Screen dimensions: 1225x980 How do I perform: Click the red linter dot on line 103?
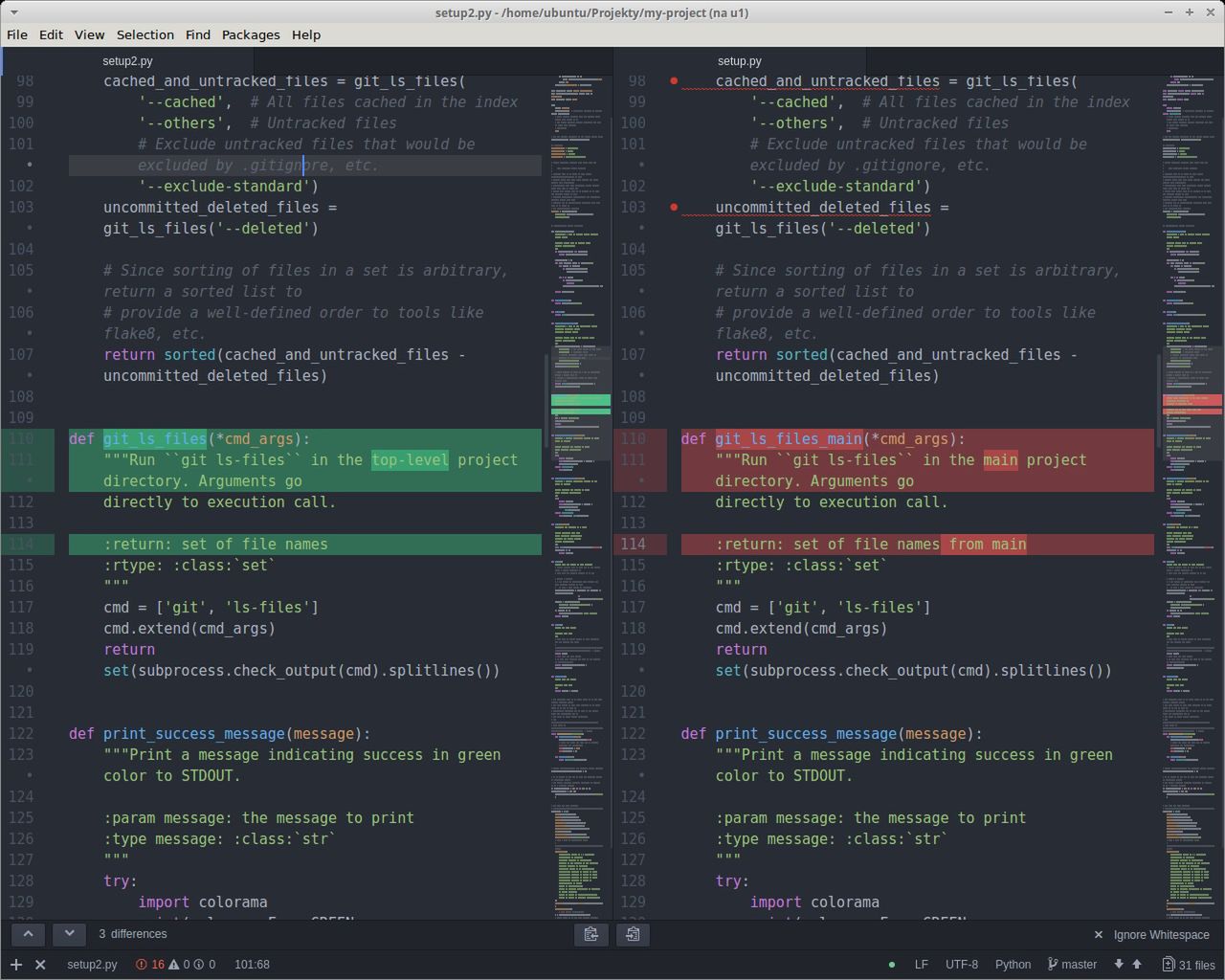pos(674,208)
